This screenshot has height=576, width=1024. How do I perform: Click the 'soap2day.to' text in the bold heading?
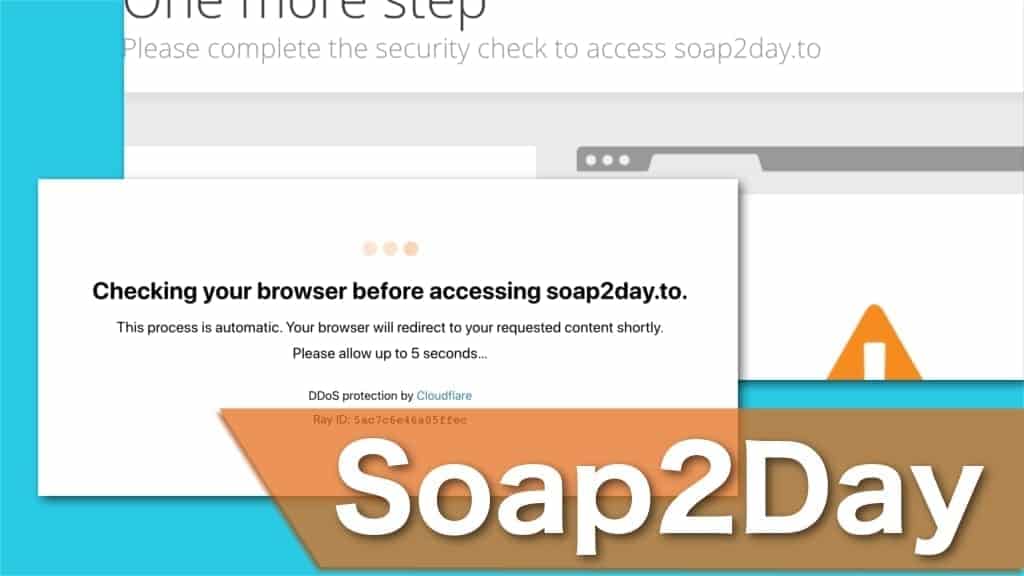pyautogui.click(x=616, y=291)
